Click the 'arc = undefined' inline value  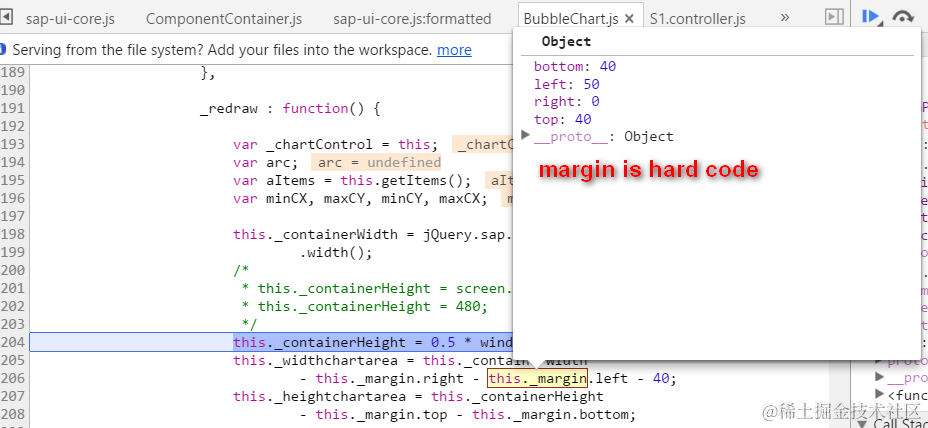pos(376,163)
